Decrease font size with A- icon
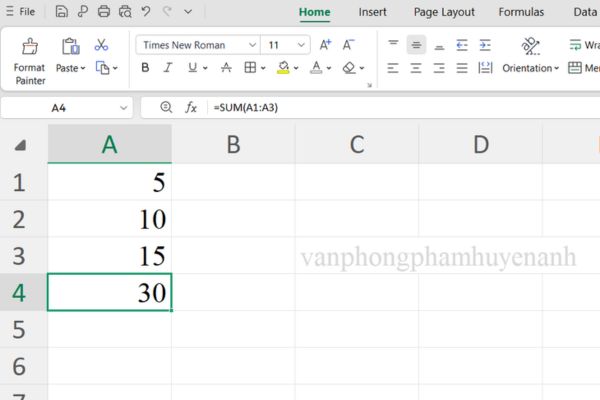600x400 pixels. 348,45
